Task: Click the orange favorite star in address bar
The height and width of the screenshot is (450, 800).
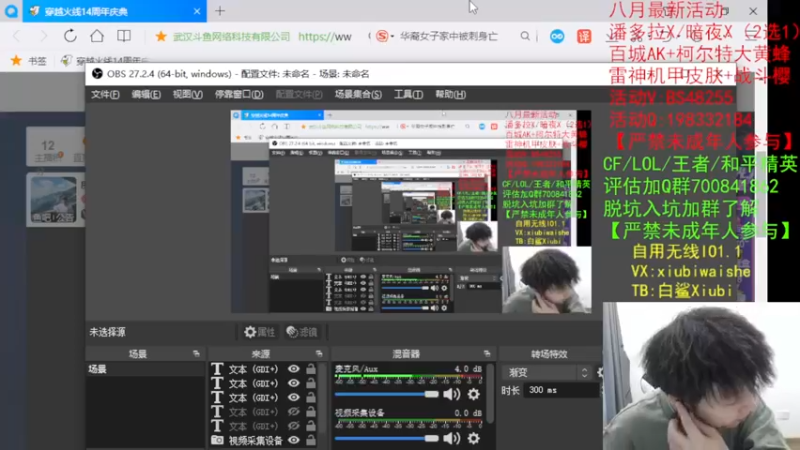Action: (x=161, y=36)
